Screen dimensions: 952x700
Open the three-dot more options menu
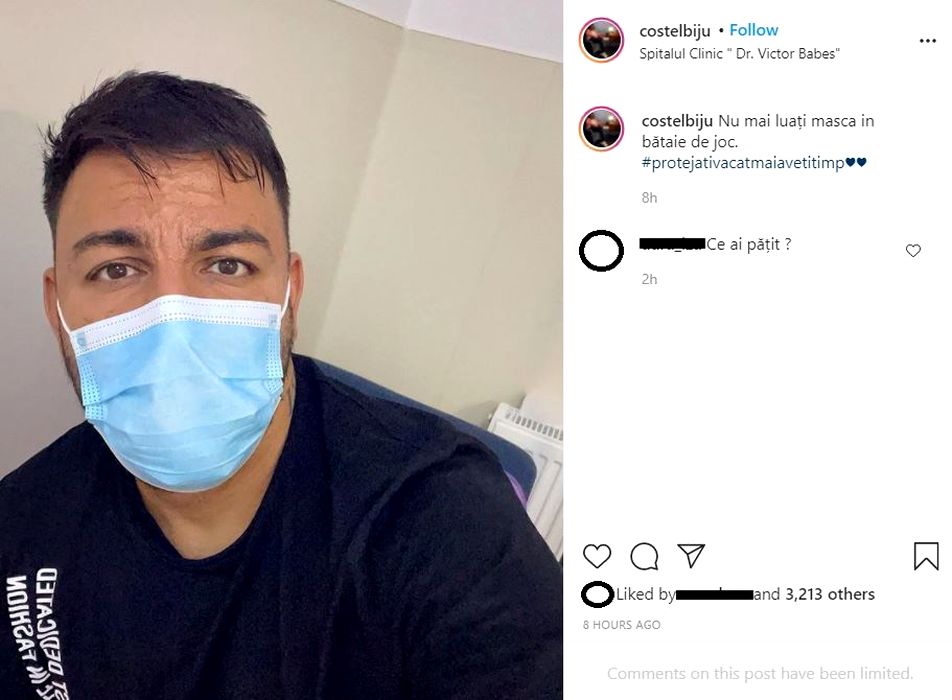(x=927, y=41)
